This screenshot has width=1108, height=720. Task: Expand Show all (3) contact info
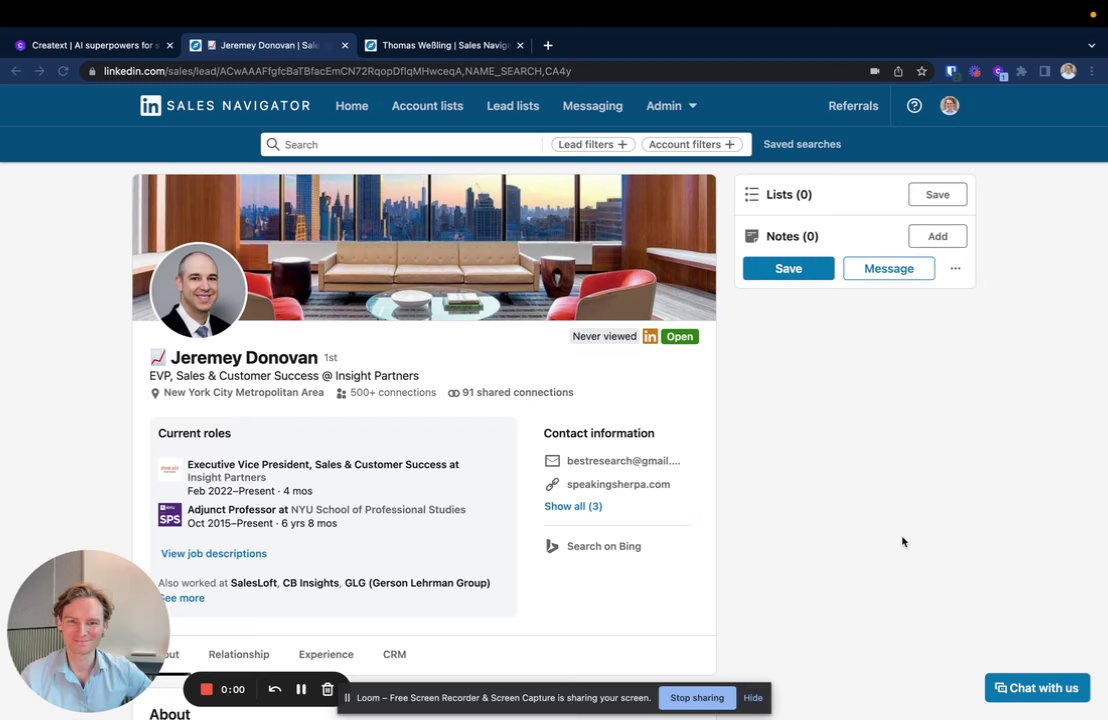coord(573,506)
